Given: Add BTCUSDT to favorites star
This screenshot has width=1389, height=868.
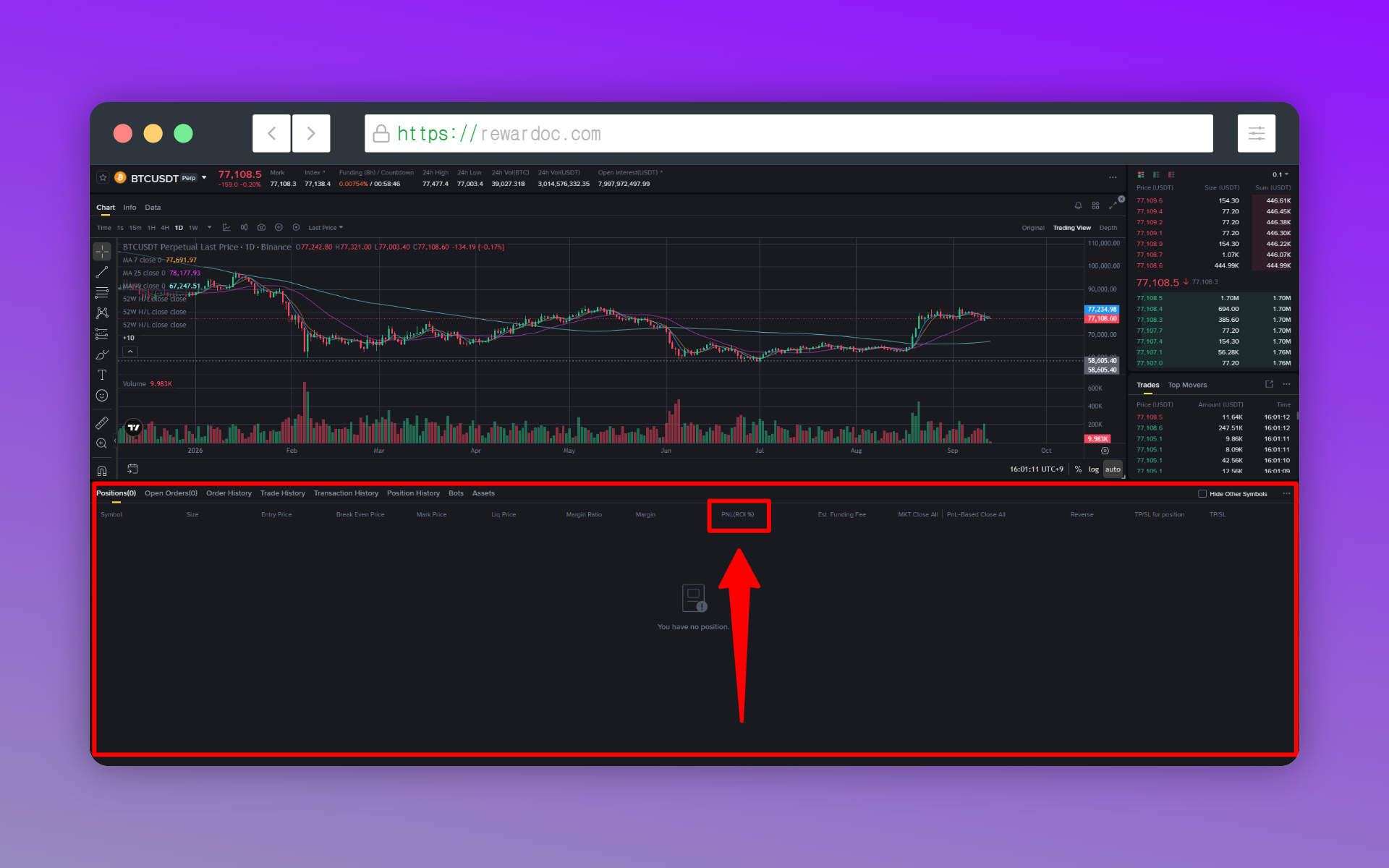Looking at the screenshot, I should (x=103, y=177).
